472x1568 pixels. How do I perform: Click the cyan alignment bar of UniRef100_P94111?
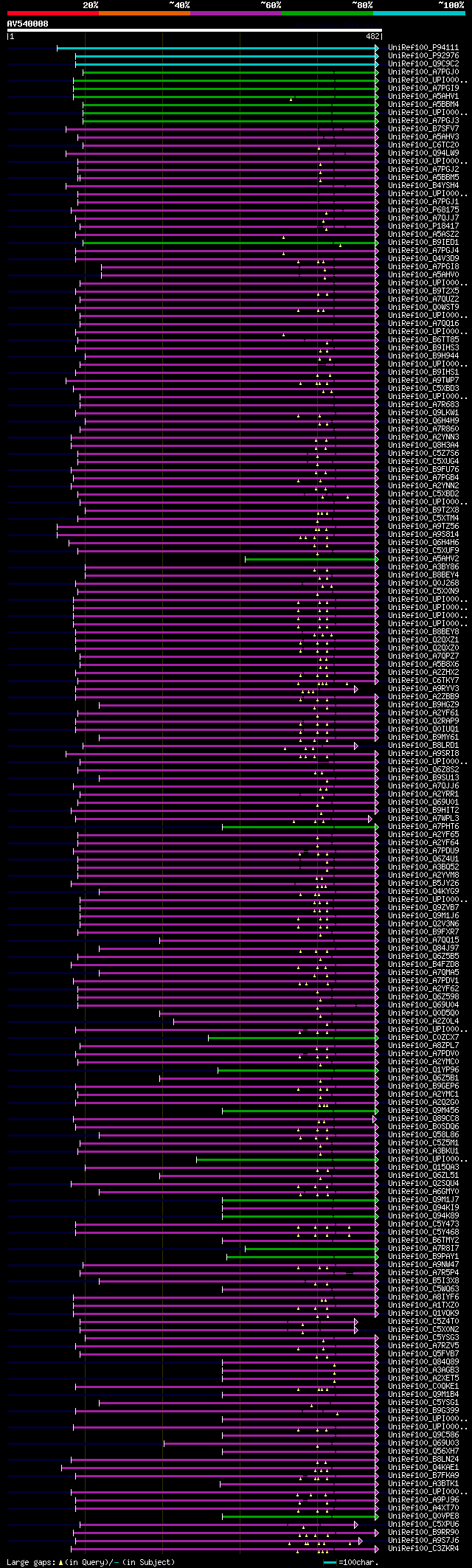coord(218,48)
